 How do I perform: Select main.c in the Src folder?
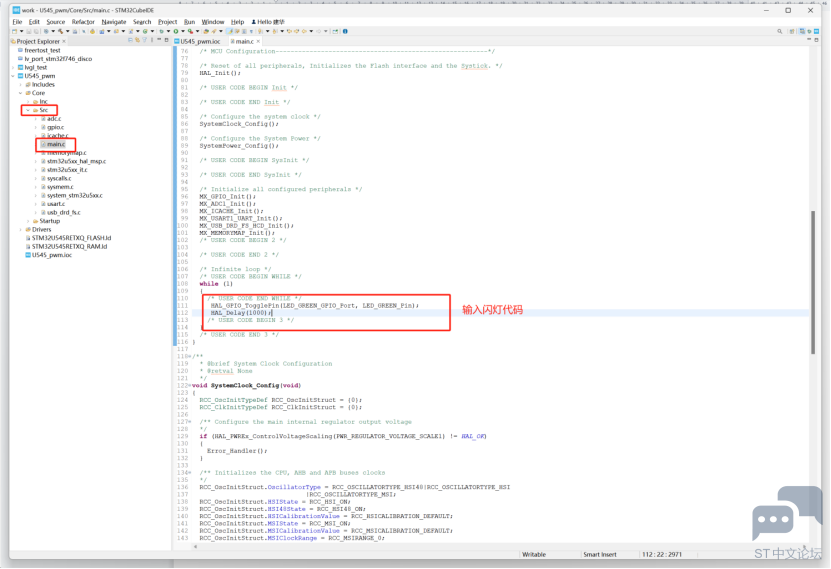(x=56, y=144)
